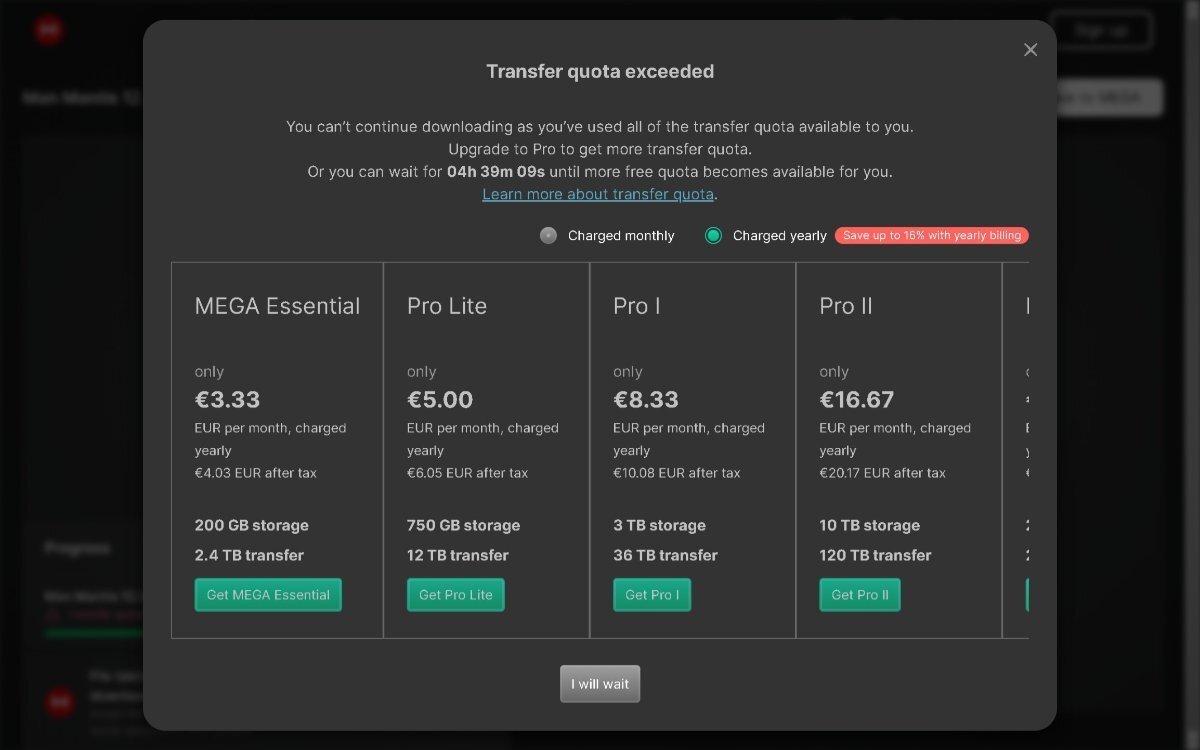
Task: Open the Learn more about transfer quota link
Action: coord(598,194)
